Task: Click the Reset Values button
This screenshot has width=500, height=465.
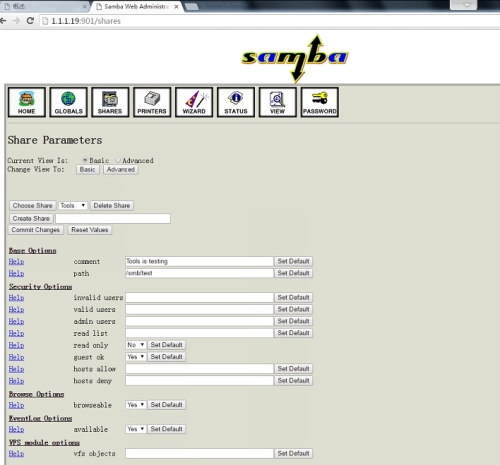Action: [x=90, y=230]
